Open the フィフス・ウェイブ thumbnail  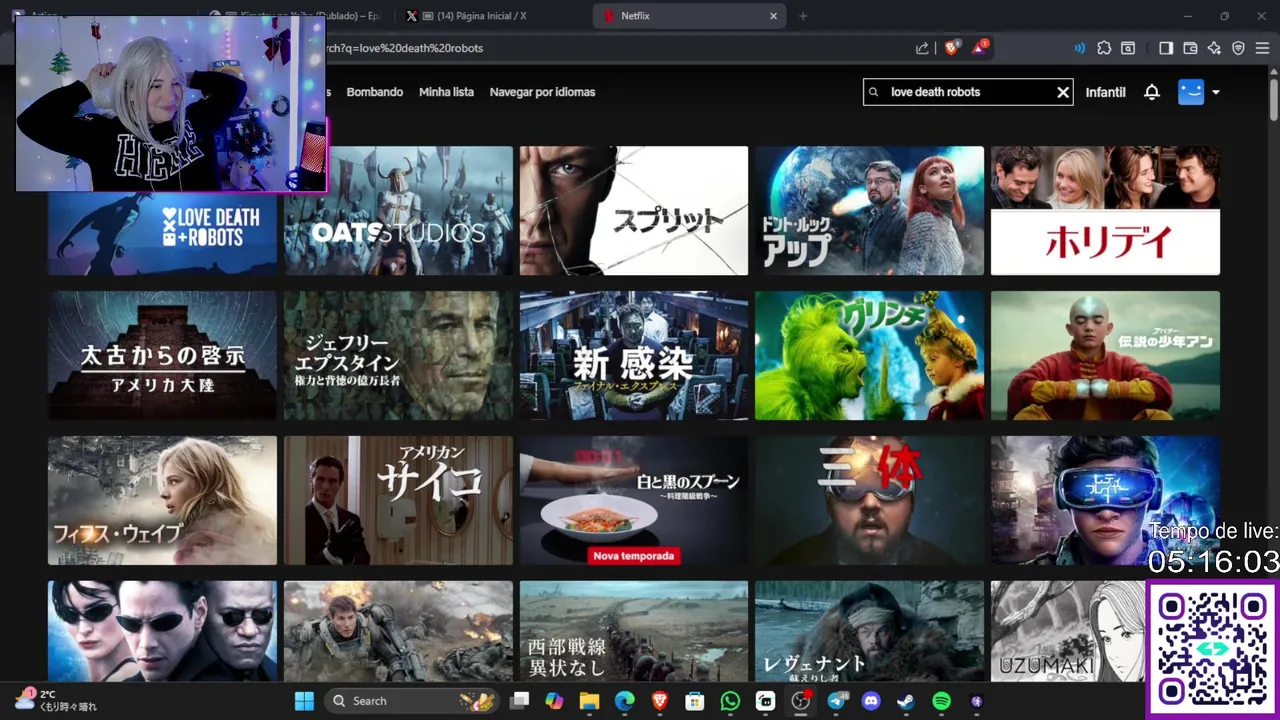[162, 500]
